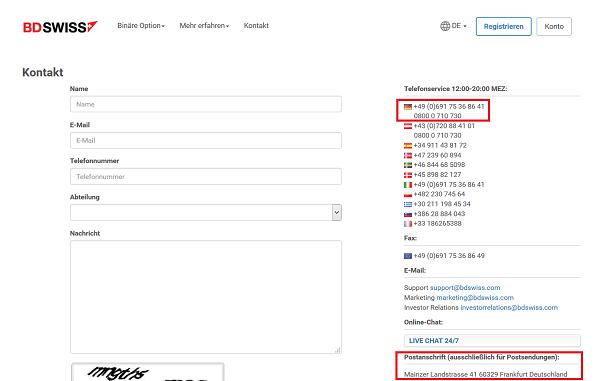
Task: Select phone number +46 844 68 5098
Action: [x=439, y=165]
